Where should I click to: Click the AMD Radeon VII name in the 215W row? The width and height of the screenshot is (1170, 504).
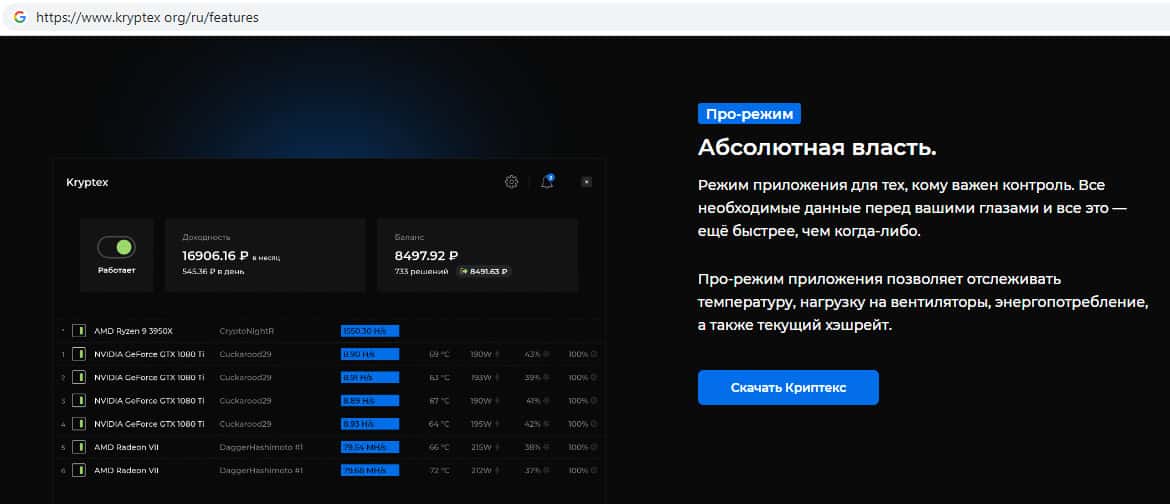(x=126, y=447)
